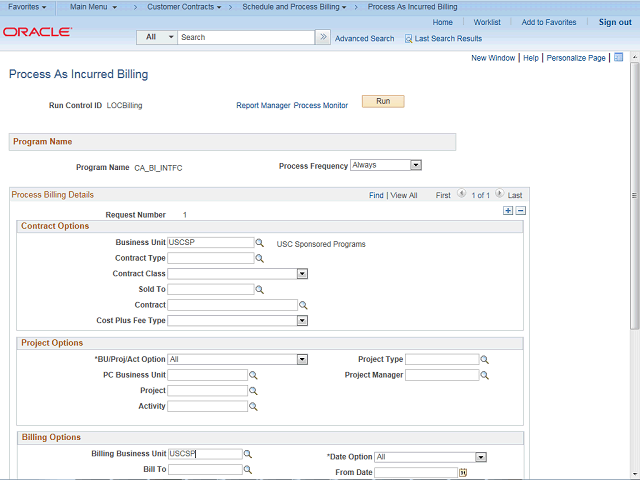Open the BU/Proj/Act Option dropdown
This screenshot has height=480, width=640.
(302, 359)
